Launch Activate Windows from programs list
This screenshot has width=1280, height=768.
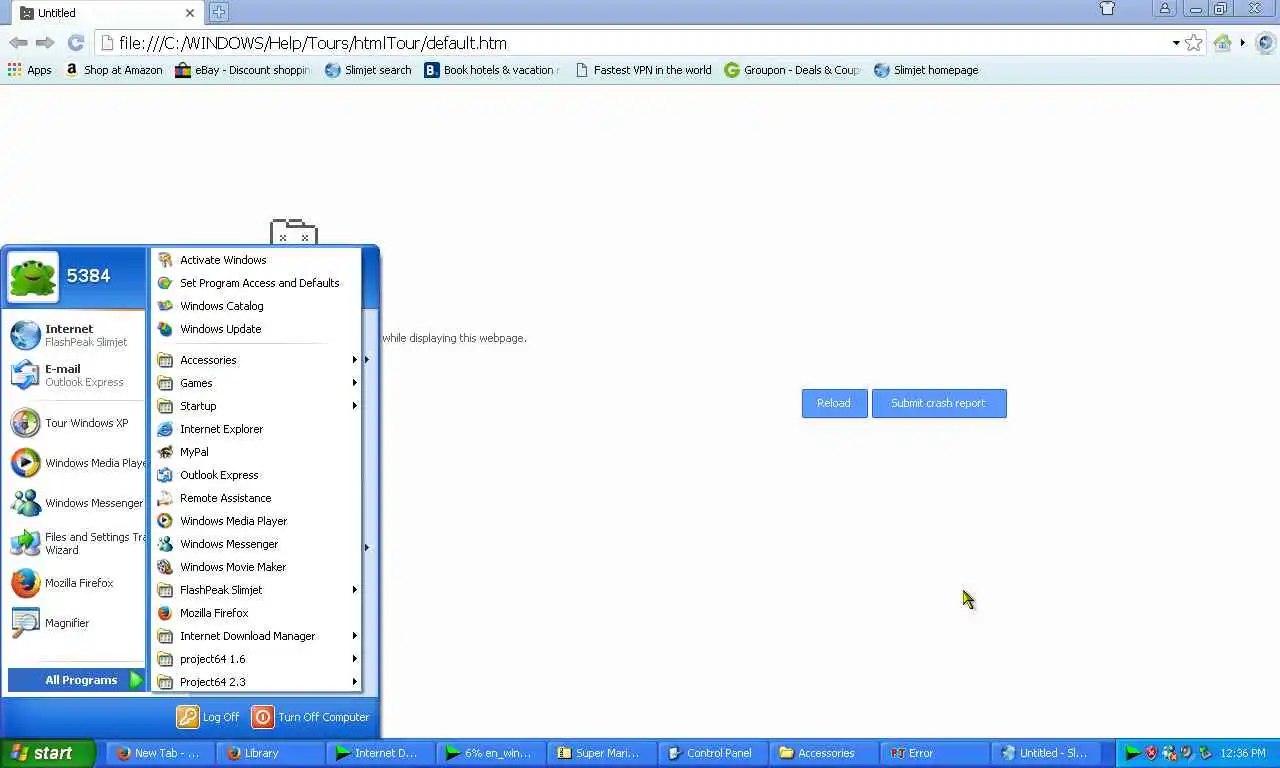coord(256,260)
